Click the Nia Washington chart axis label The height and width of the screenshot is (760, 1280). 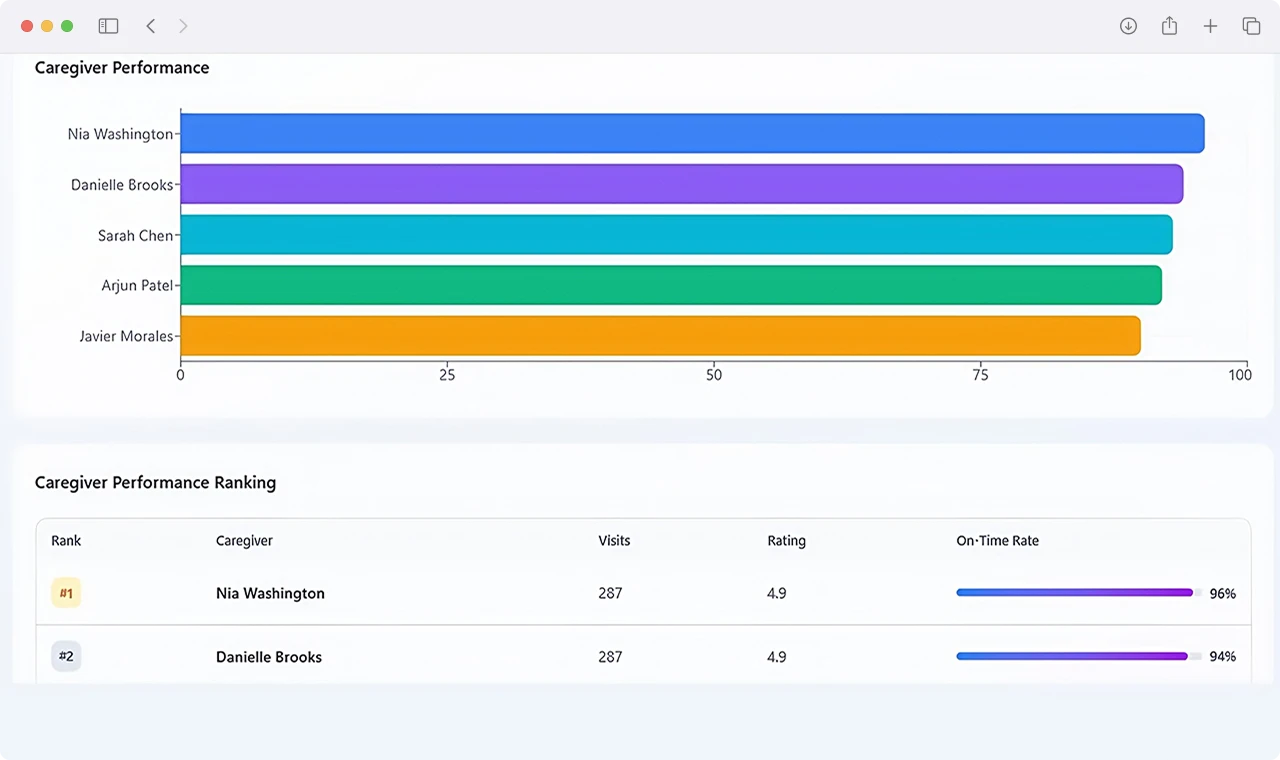click(120, 134)
